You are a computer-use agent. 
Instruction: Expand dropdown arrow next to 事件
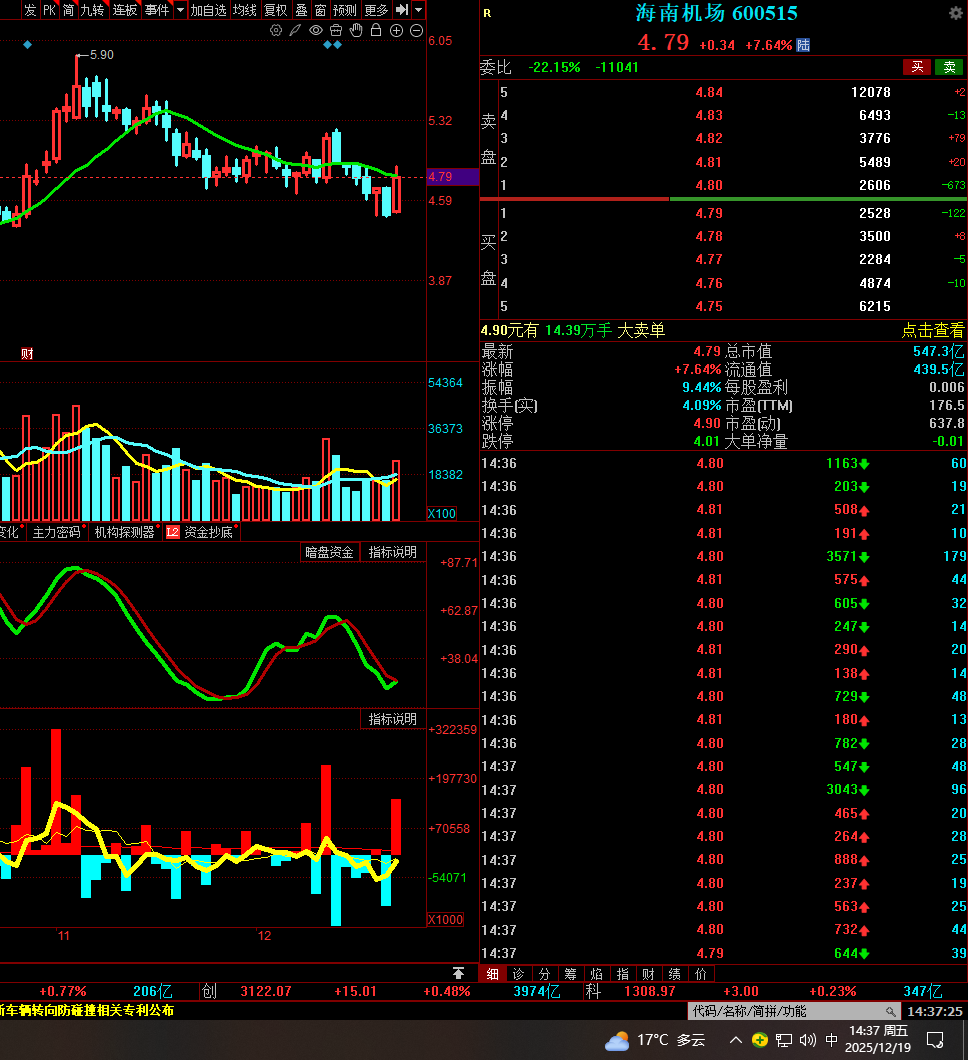point(180,10)
